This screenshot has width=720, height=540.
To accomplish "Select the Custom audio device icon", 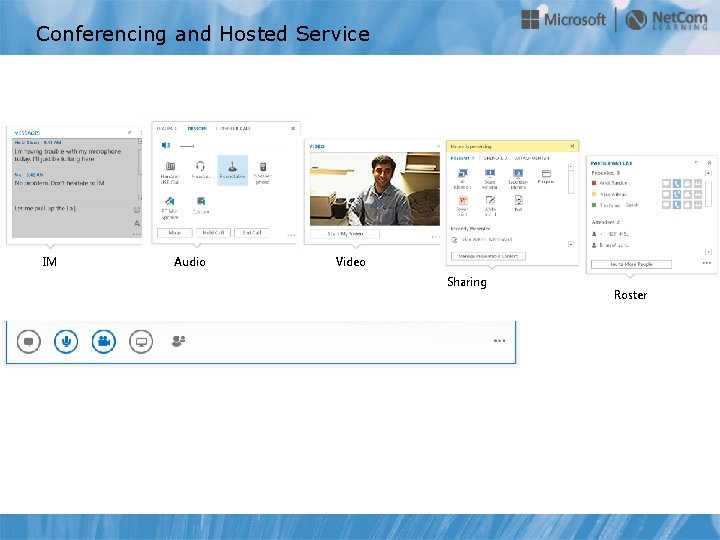I will [x=201, y=205].
